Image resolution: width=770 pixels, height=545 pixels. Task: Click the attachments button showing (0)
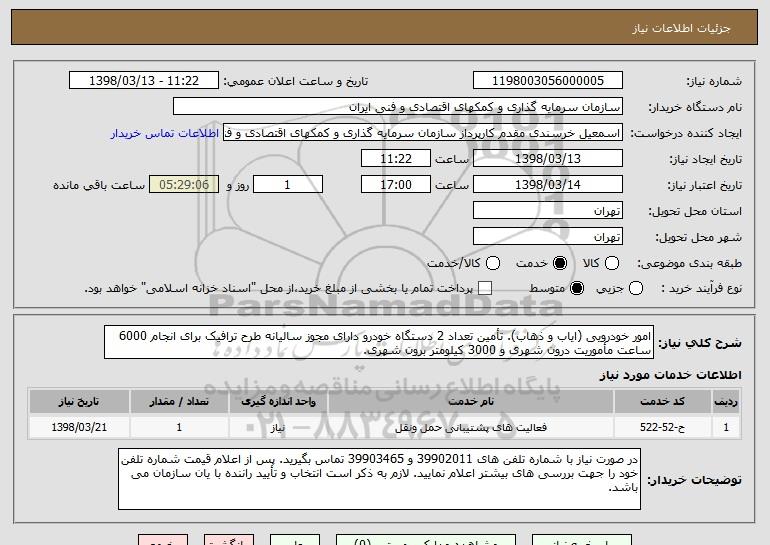pyautogui.click(x=426, y=540)
